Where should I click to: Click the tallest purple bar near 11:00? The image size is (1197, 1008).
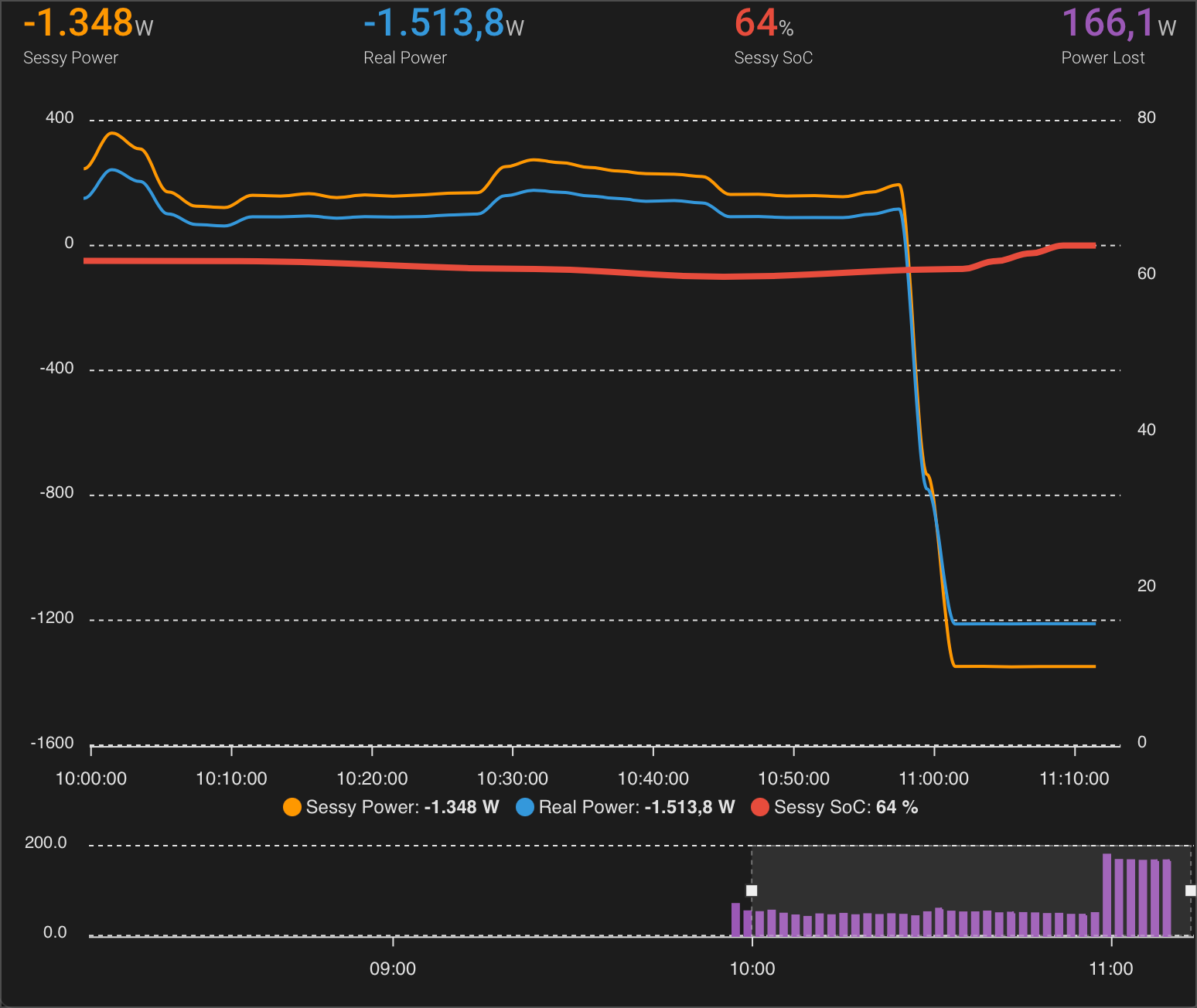point(1106,893)
